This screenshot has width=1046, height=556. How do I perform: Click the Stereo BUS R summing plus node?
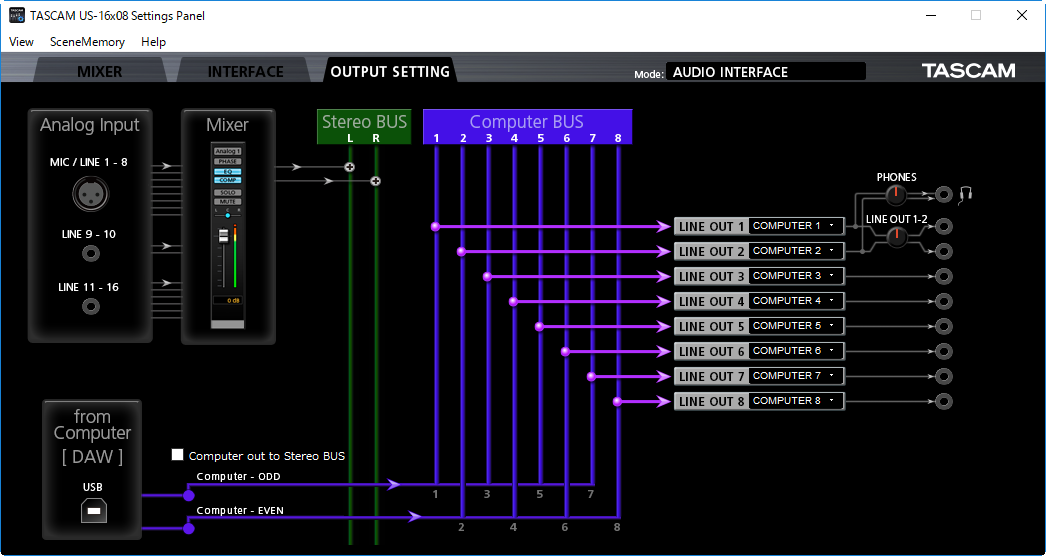(x=376, y=181)
